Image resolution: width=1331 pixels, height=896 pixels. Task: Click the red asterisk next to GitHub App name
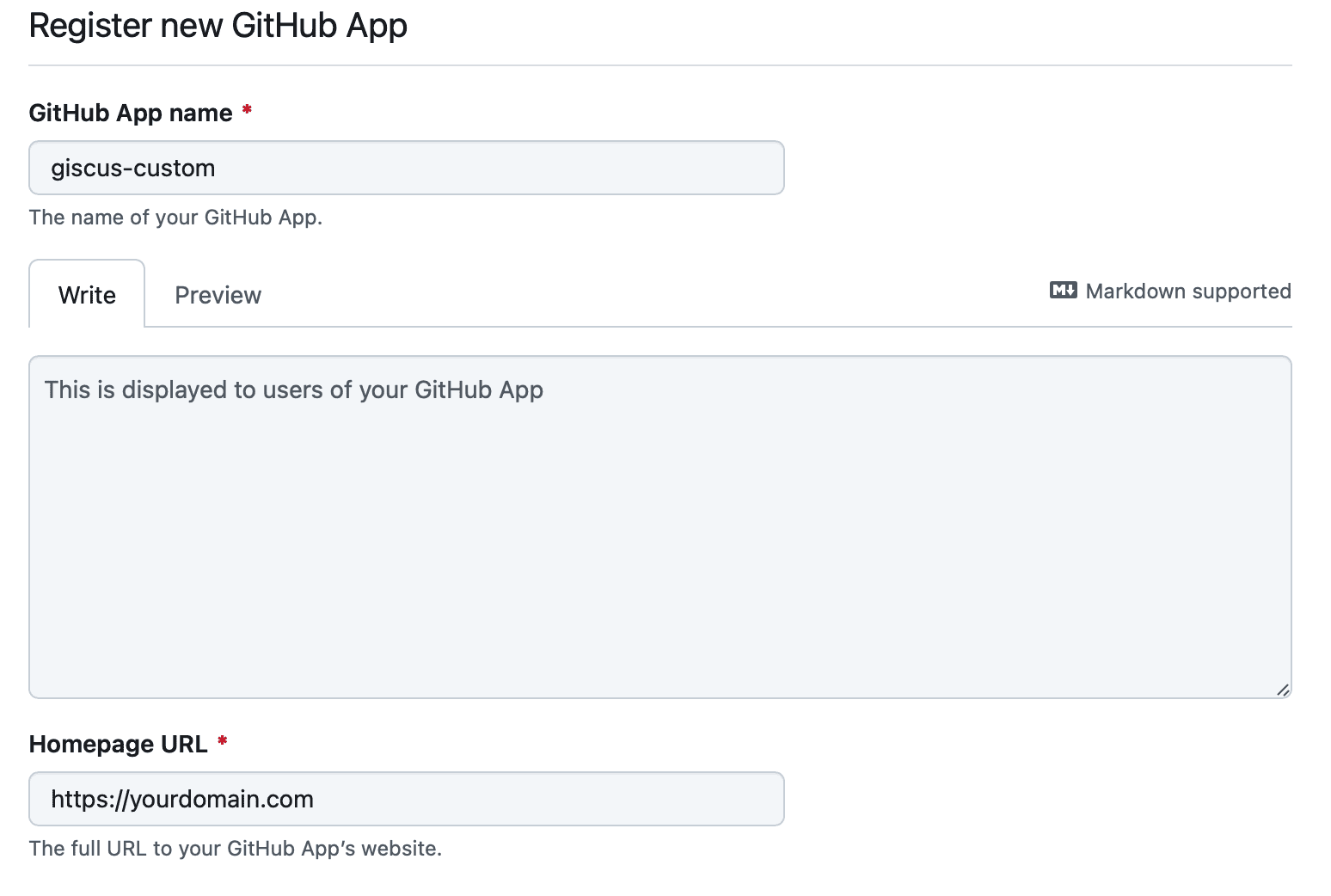tap(247, 110)
